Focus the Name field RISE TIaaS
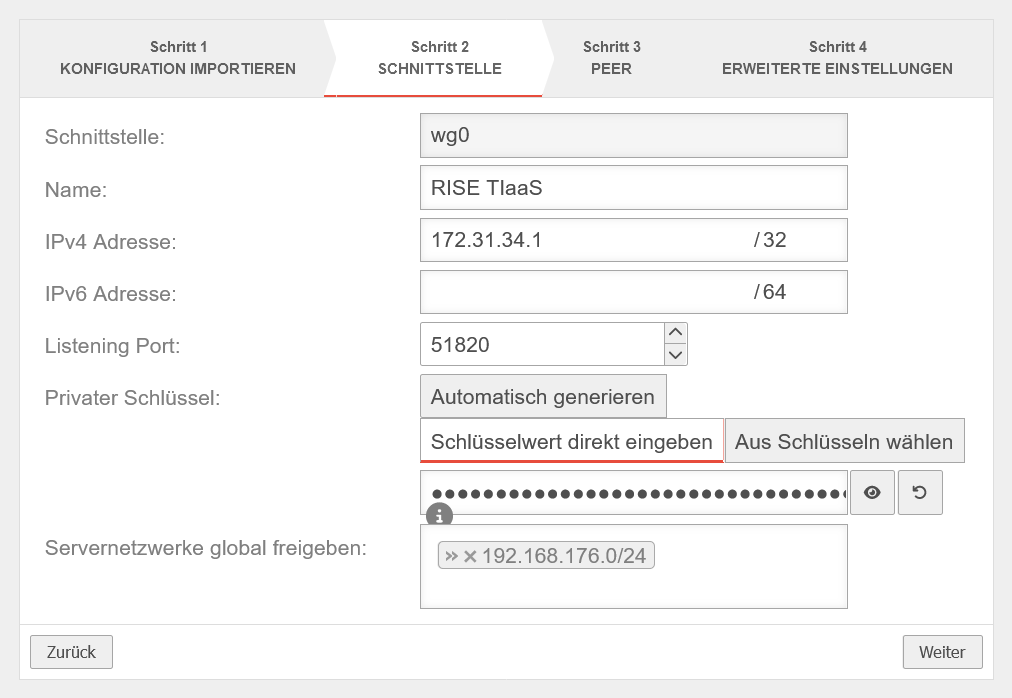The image size is (1012, 698). [x=633, y=187]
